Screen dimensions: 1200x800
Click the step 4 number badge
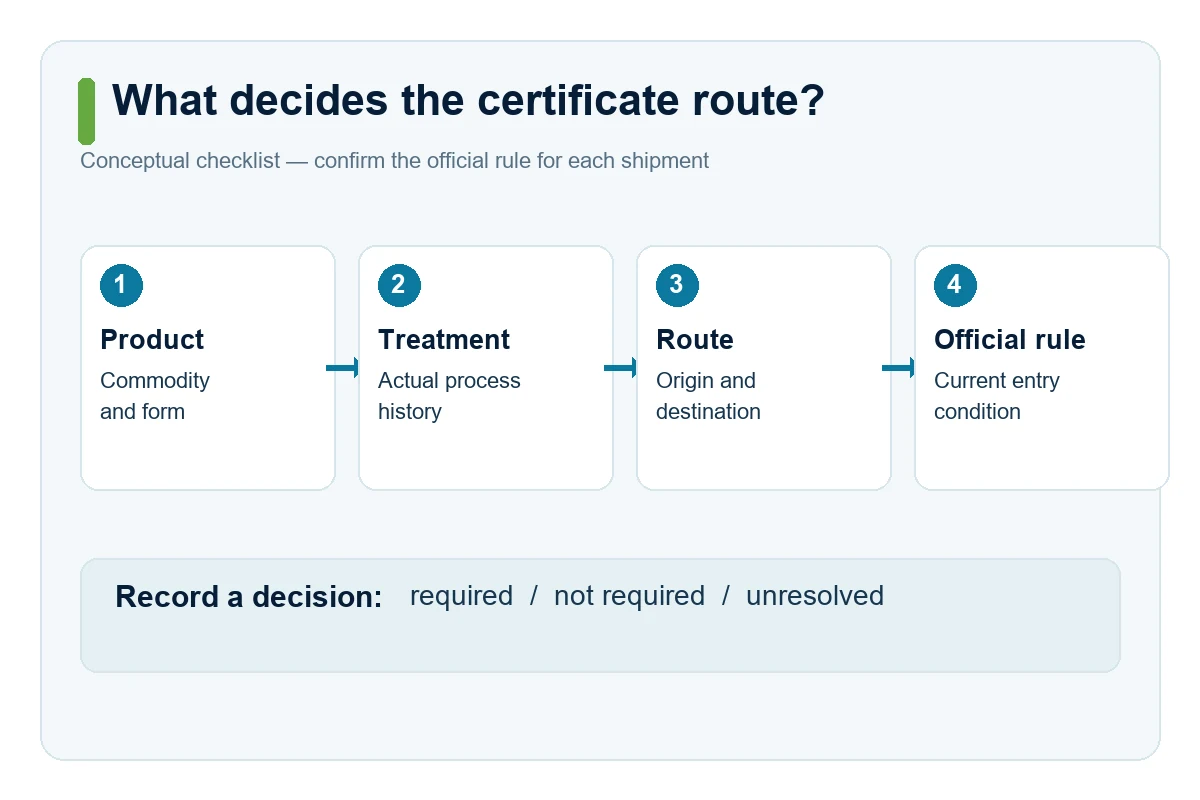(955, 285)
